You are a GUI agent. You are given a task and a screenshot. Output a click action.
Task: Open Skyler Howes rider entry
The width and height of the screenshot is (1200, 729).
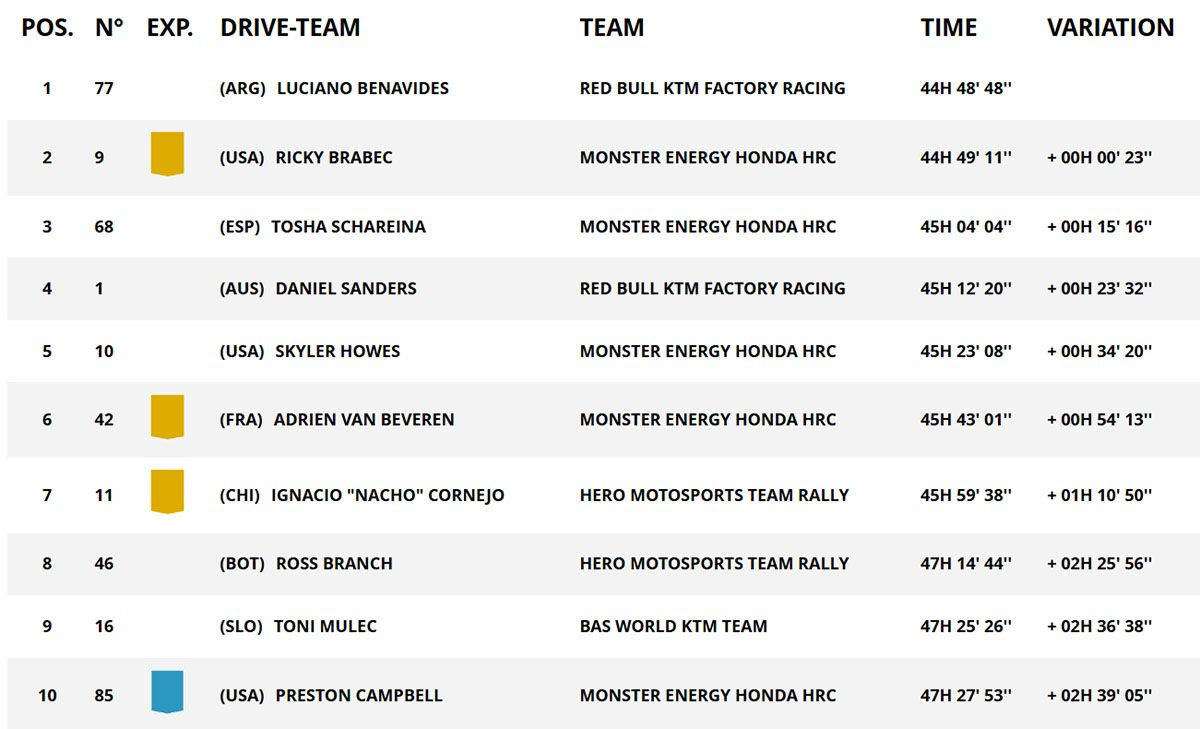[x=337, y=351]
